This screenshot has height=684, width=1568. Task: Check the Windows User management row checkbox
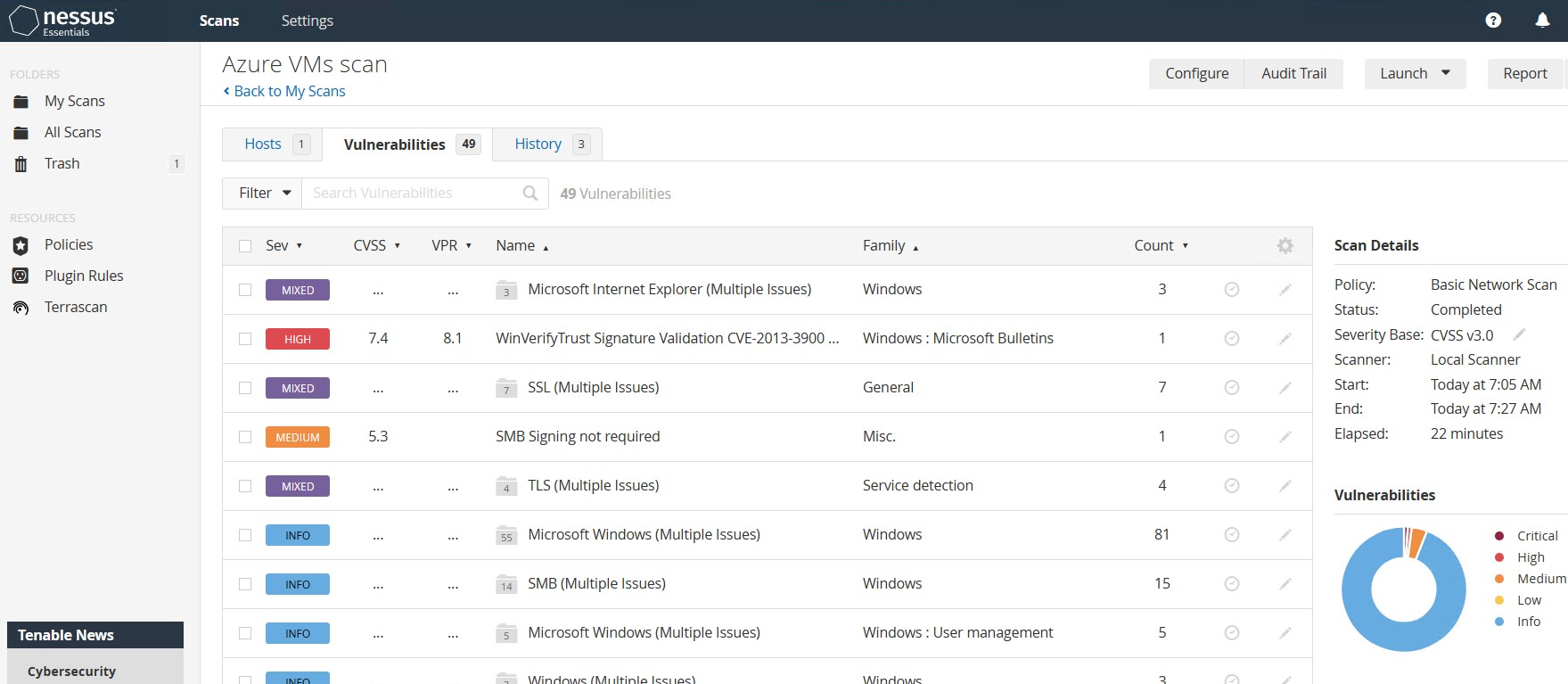click(245, 633)
